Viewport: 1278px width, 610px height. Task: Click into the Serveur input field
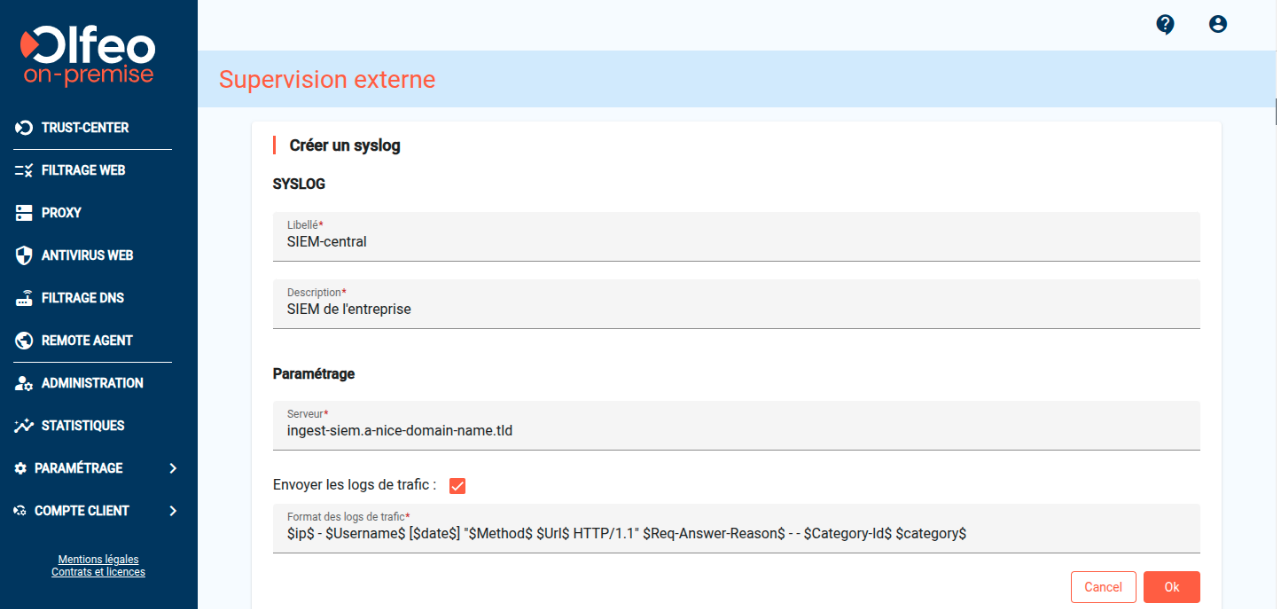click(735, 431)
